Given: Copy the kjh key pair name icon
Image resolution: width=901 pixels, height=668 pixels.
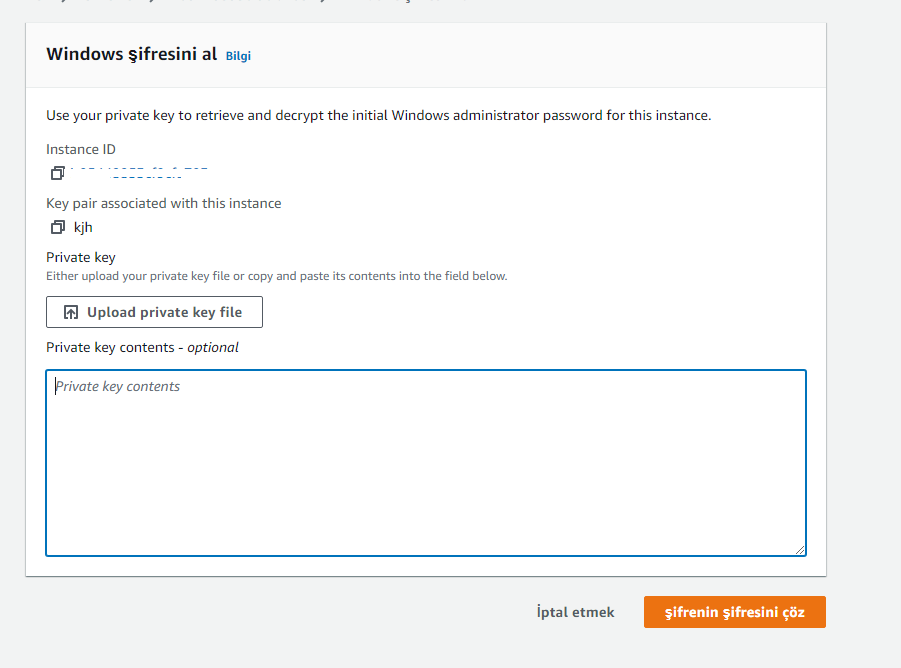Looking at the screenshot, I should pyautogui.click(x=57, y=227).
